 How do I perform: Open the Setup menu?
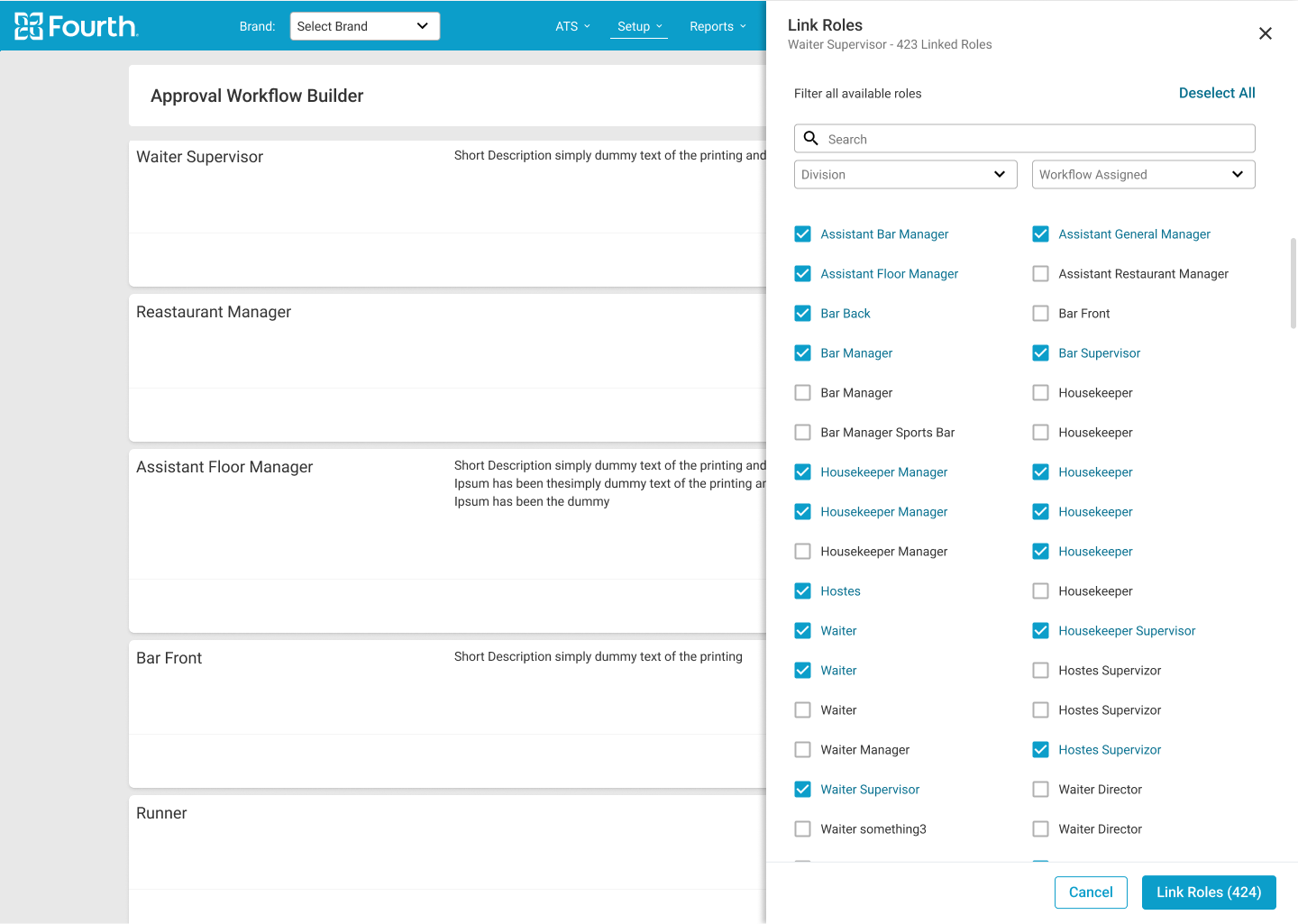point(639,26)
